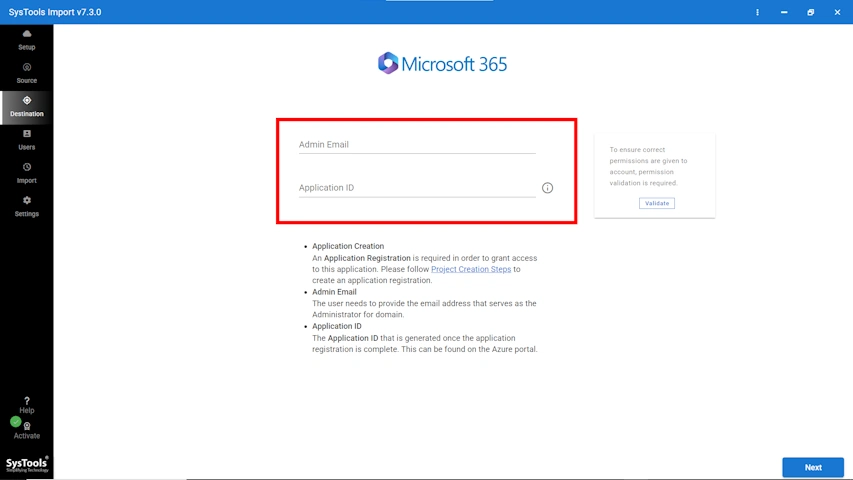The width and height of the screenshot is (853, 480).
Task: Open the Project Creation Steps link
Action: [x=471, y=269]
